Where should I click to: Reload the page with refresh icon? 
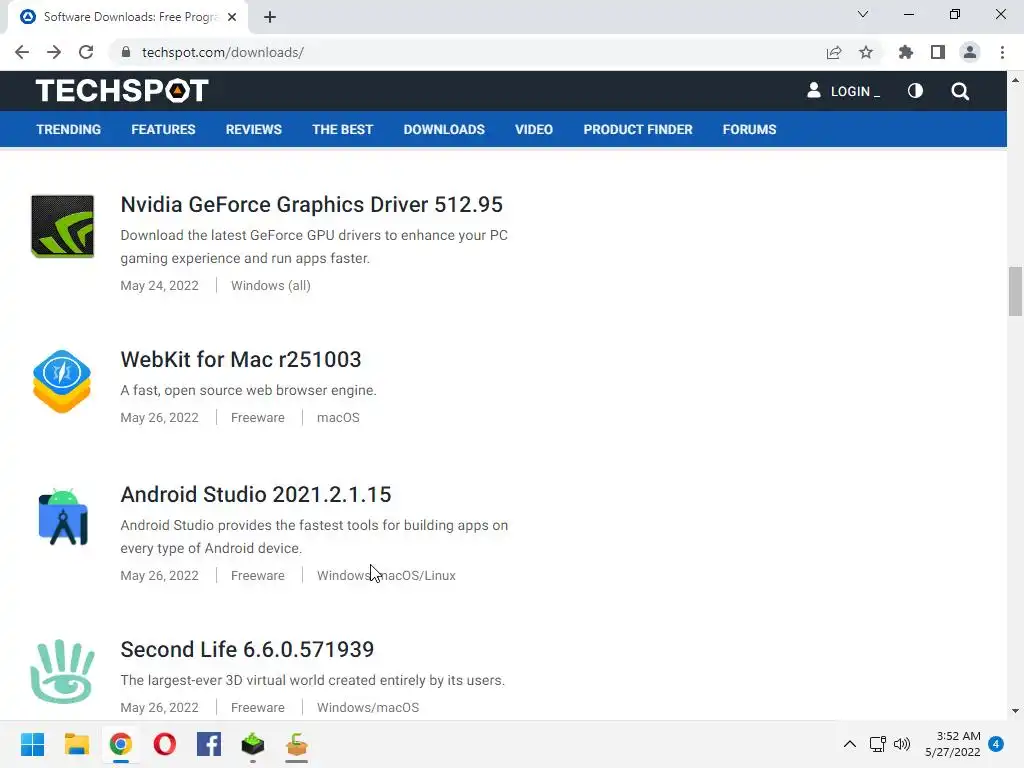[x=86, y=52]
